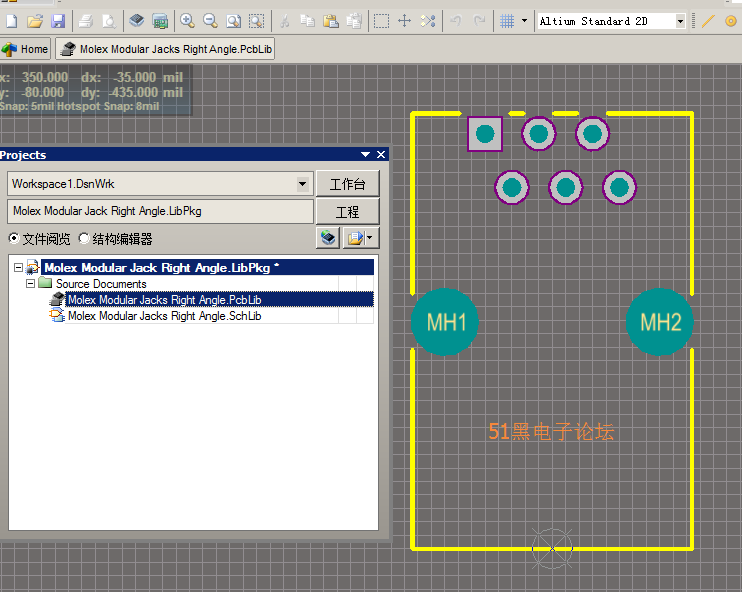
Task: Activate the move selection crosshair tool
Action: click(x=405, y=21)
